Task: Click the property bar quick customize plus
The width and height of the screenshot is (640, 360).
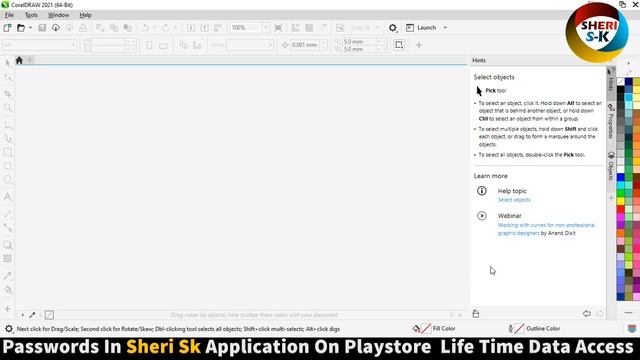Action: click(x=419, y=45)
